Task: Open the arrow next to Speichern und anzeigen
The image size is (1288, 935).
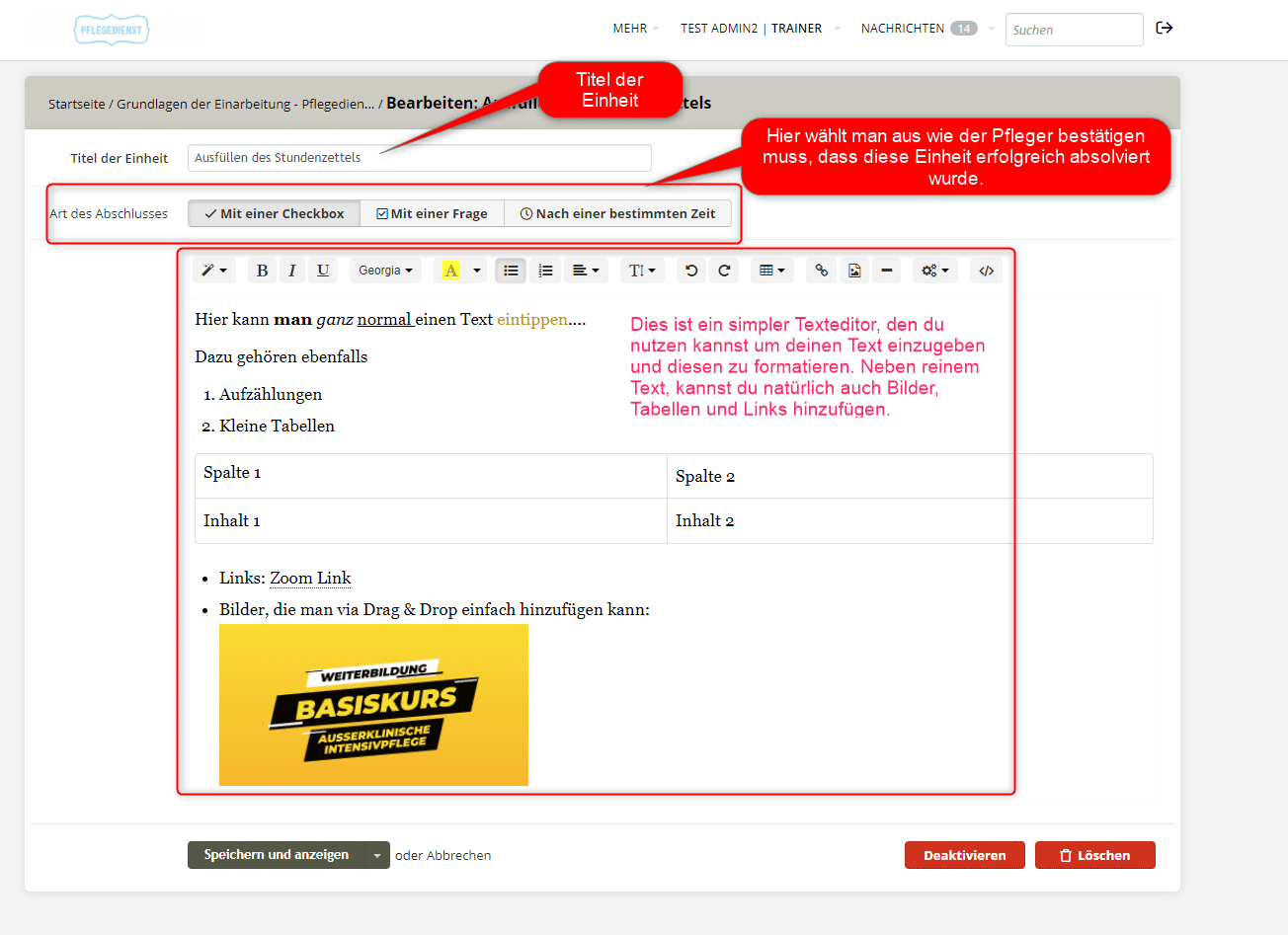Action: click(x=377, y=856)
